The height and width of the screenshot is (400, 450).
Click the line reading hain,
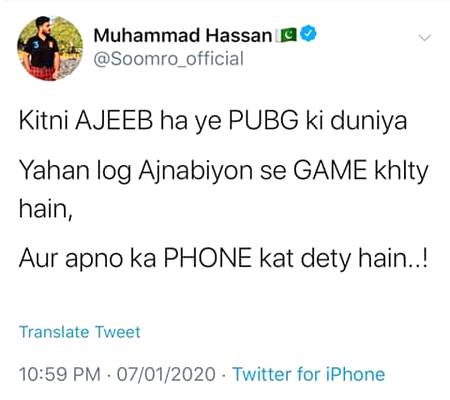(46, 209)
